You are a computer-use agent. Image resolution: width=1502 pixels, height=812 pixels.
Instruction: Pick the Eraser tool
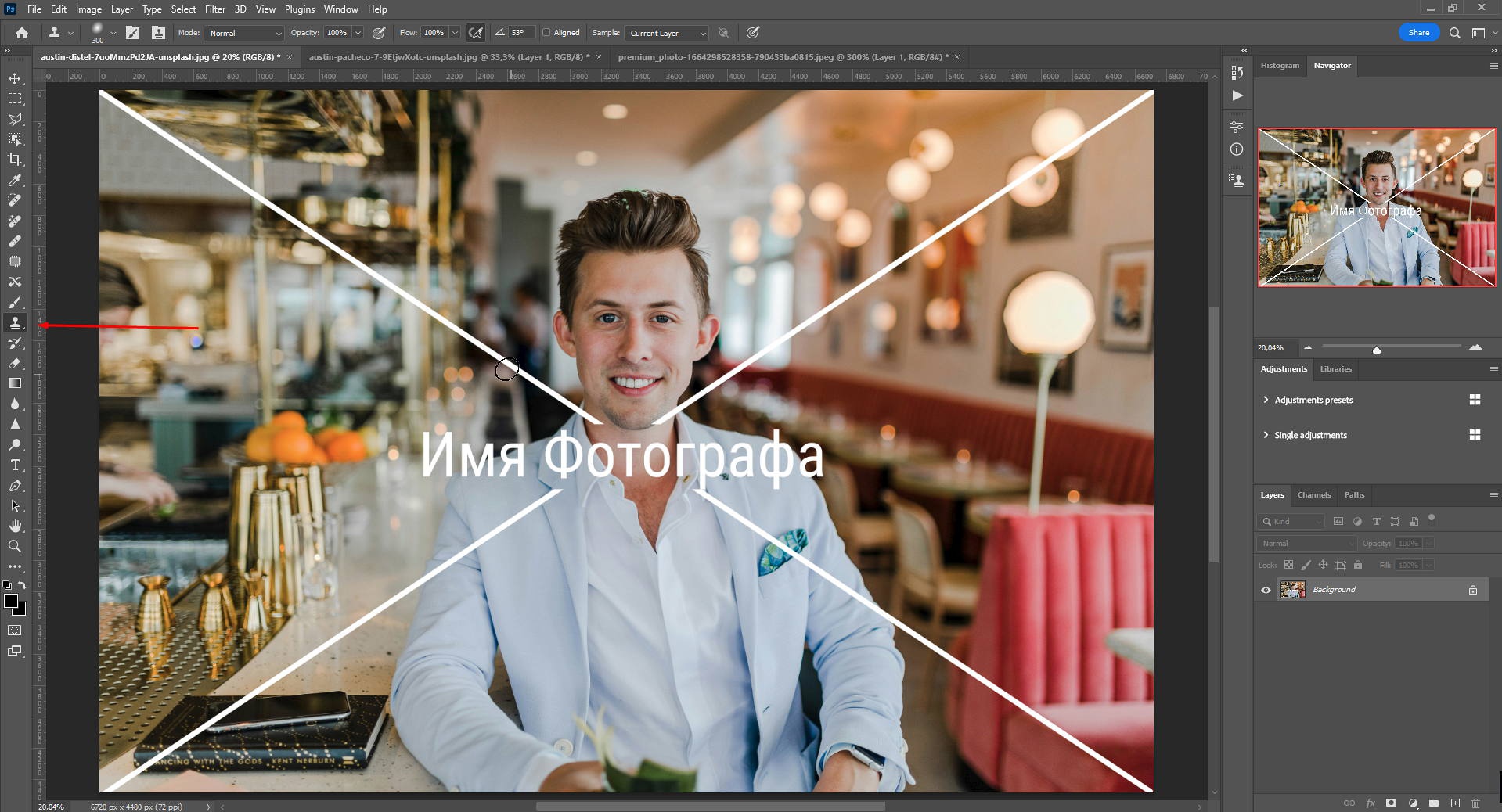(14, 364)
